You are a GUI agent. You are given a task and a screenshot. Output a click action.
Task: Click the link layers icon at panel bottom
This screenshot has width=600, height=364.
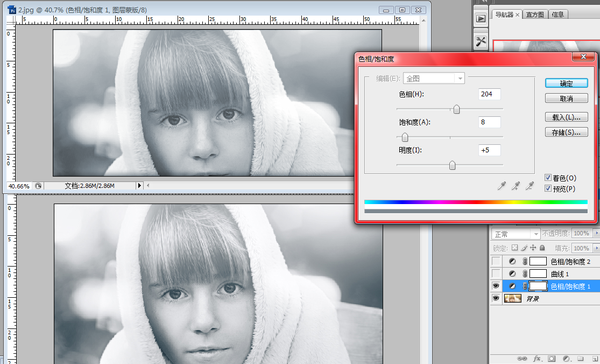tap(522, 359)
